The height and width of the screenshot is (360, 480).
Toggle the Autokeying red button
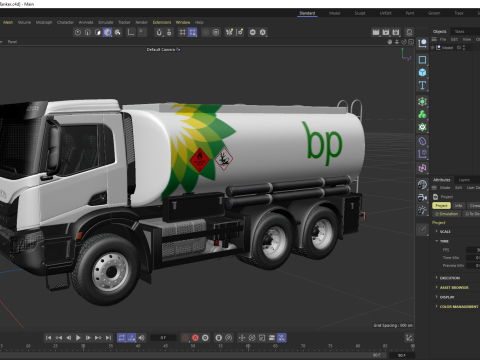pyautogui.click(x=195, y=338)
